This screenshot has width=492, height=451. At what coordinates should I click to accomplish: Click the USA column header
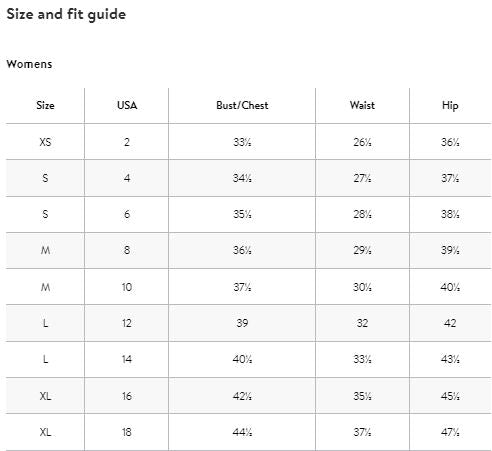(x=127, y=106)
